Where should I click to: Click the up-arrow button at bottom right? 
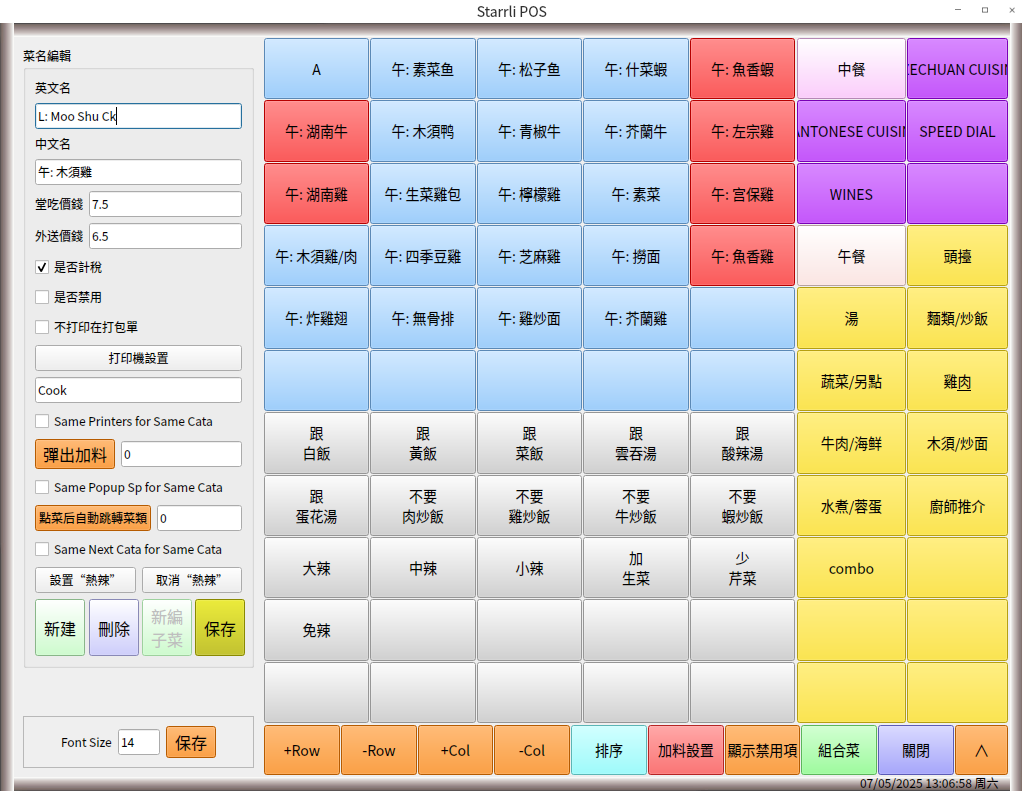[x=980, y=750]
